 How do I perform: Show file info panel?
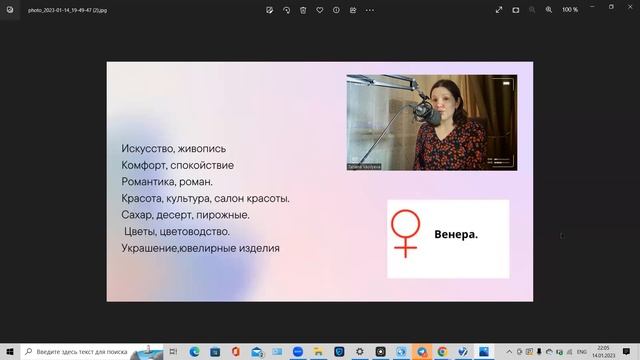(336, 10)
